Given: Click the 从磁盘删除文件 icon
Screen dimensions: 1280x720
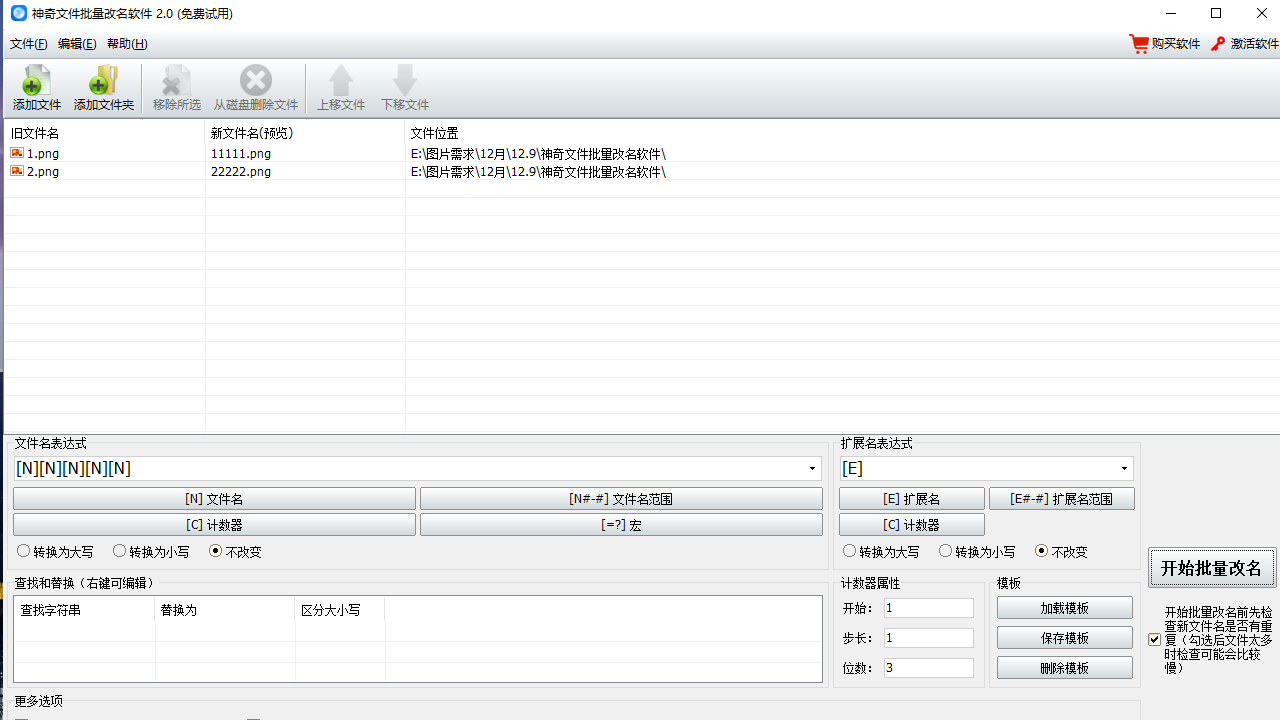Looking at the screenshot, I should 256,86.
